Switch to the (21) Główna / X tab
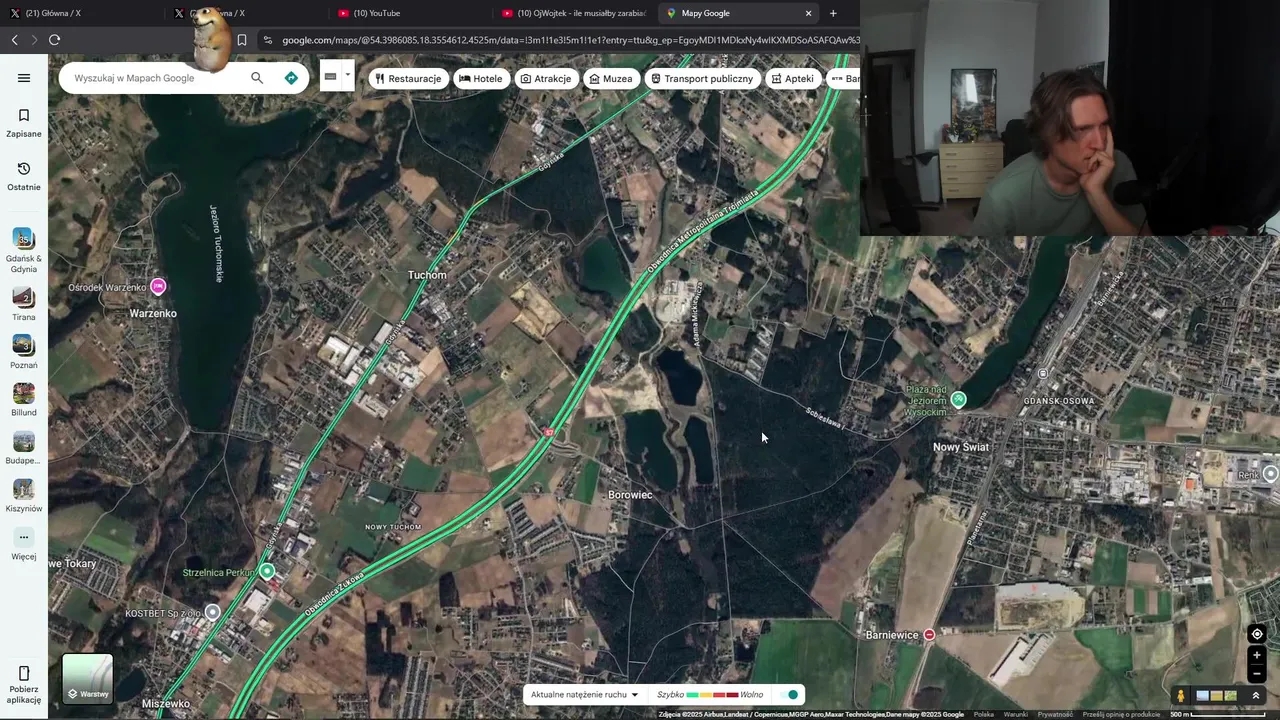Screen dimensions: 1280x720 pyautogui.click(x=82, y=13)
